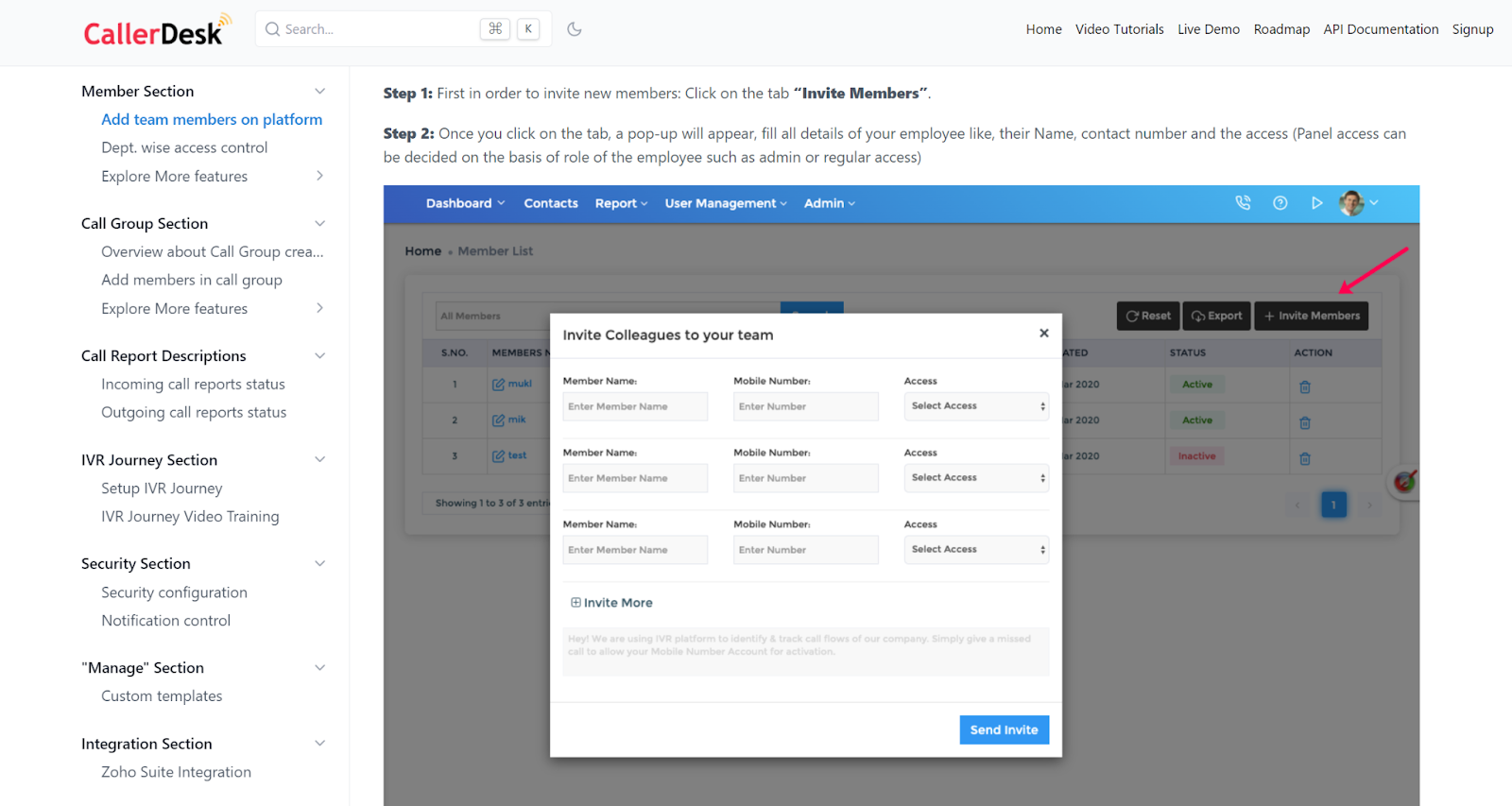Open Notification control page

[165, 621]
